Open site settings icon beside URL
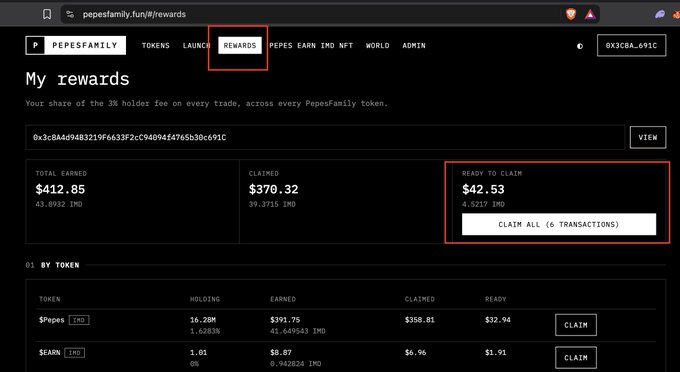This screenshot has height=372, width=680. point(70,14)
